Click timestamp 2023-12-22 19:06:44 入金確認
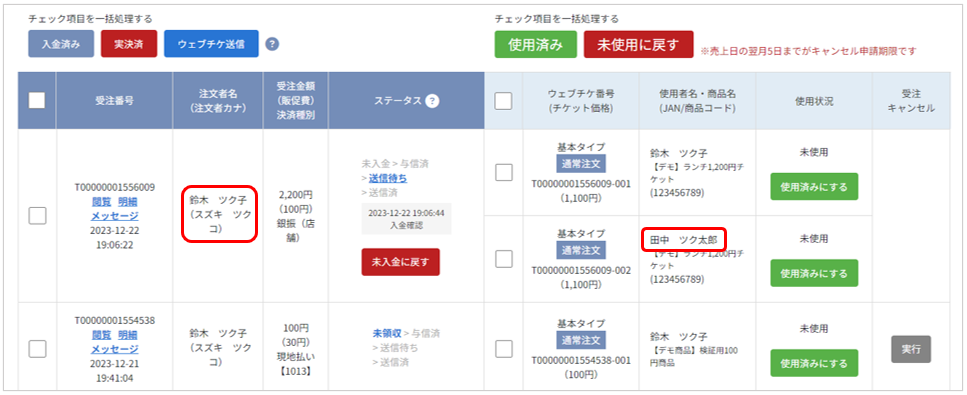The height and width of the screenshot is (395, 967). [x=406, y=219]
